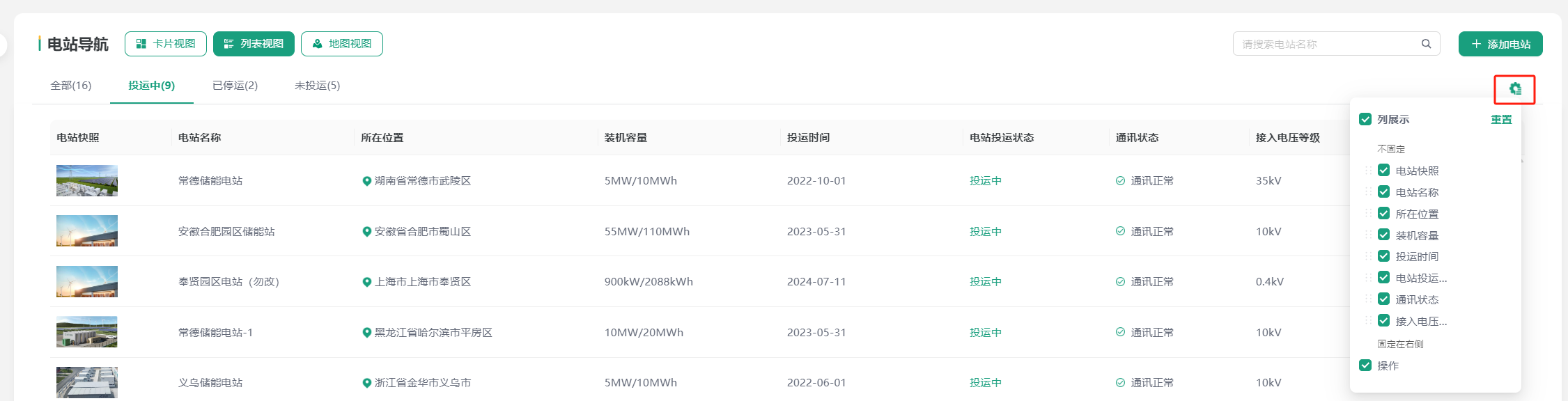Click the 通讯正常 status icon for 安徽合肥园区储能站

[x=1120, y=231]
